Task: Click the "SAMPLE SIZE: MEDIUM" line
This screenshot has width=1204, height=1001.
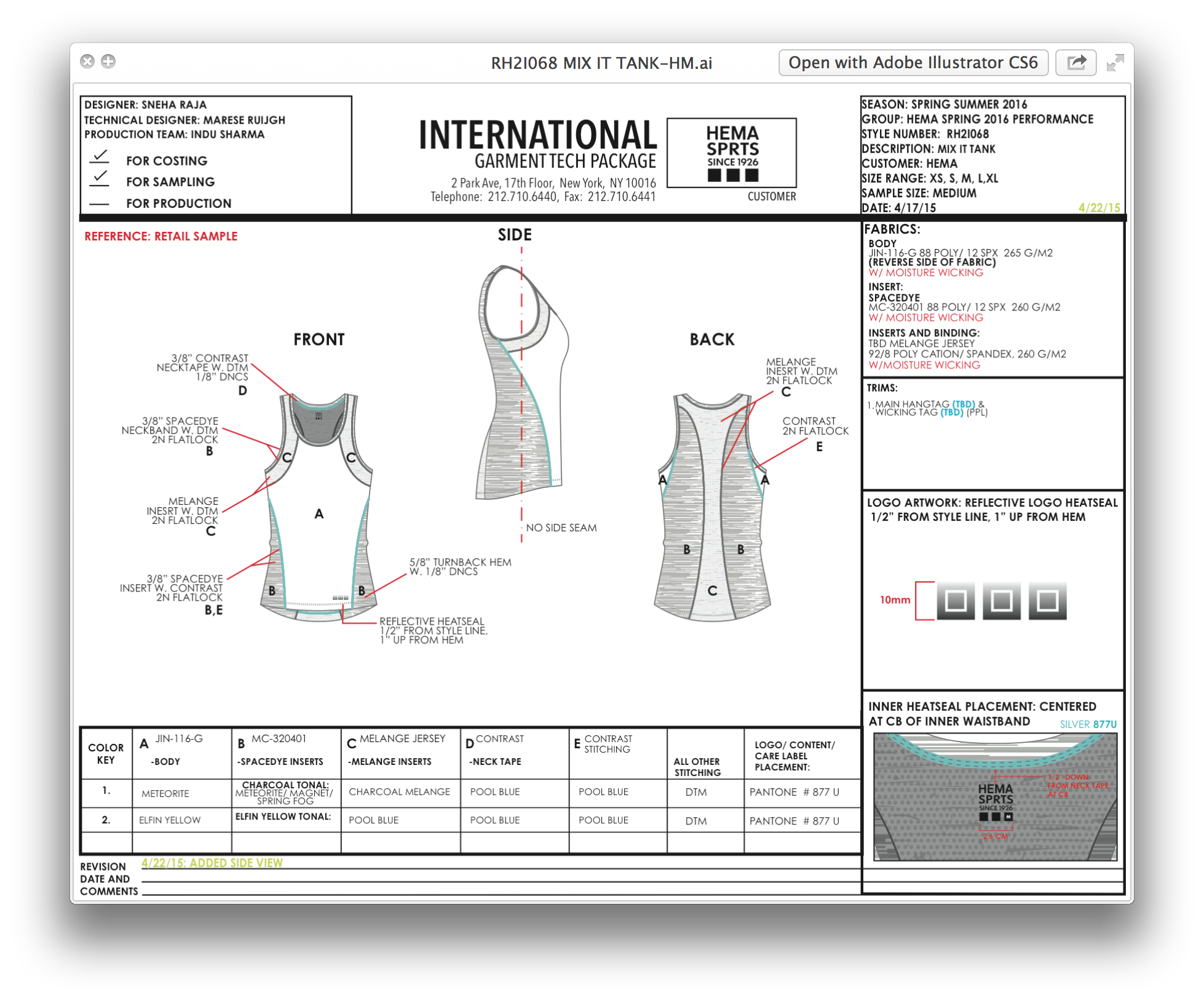Action: pos(919,193)
